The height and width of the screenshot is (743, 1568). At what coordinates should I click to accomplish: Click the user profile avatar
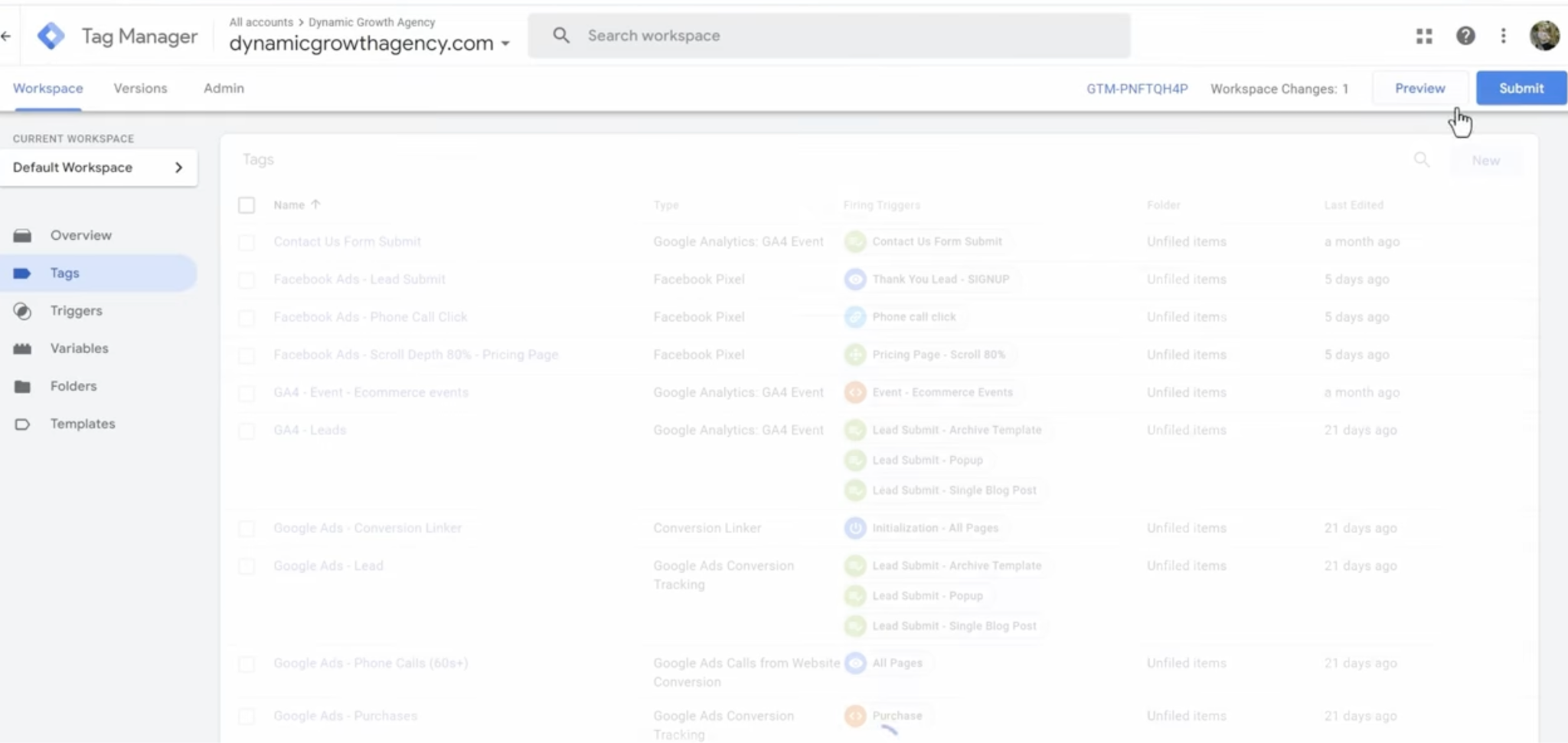point(1544,36)
